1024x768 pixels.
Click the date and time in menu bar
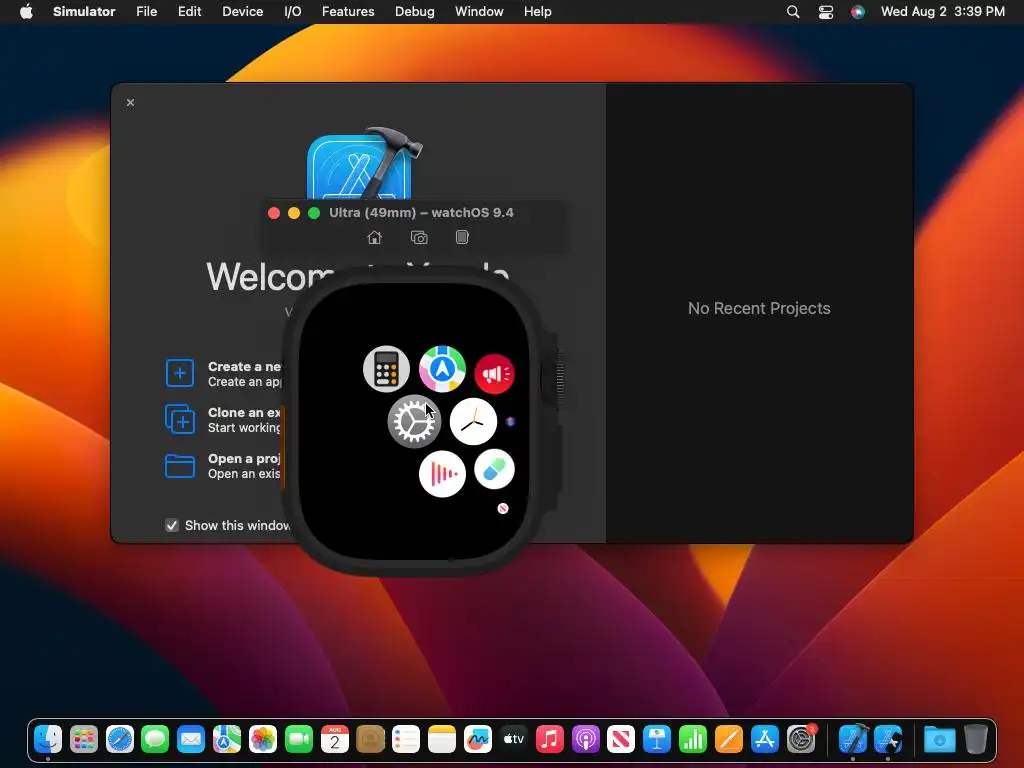coord(942,12)
